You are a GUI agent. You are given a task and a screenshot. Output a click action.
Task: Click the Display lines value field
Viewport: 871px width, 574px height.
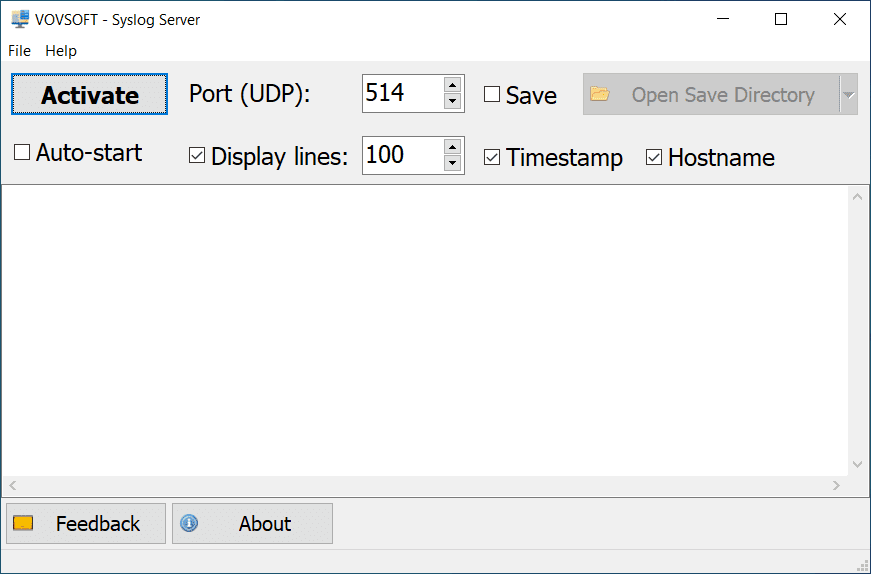403,155
